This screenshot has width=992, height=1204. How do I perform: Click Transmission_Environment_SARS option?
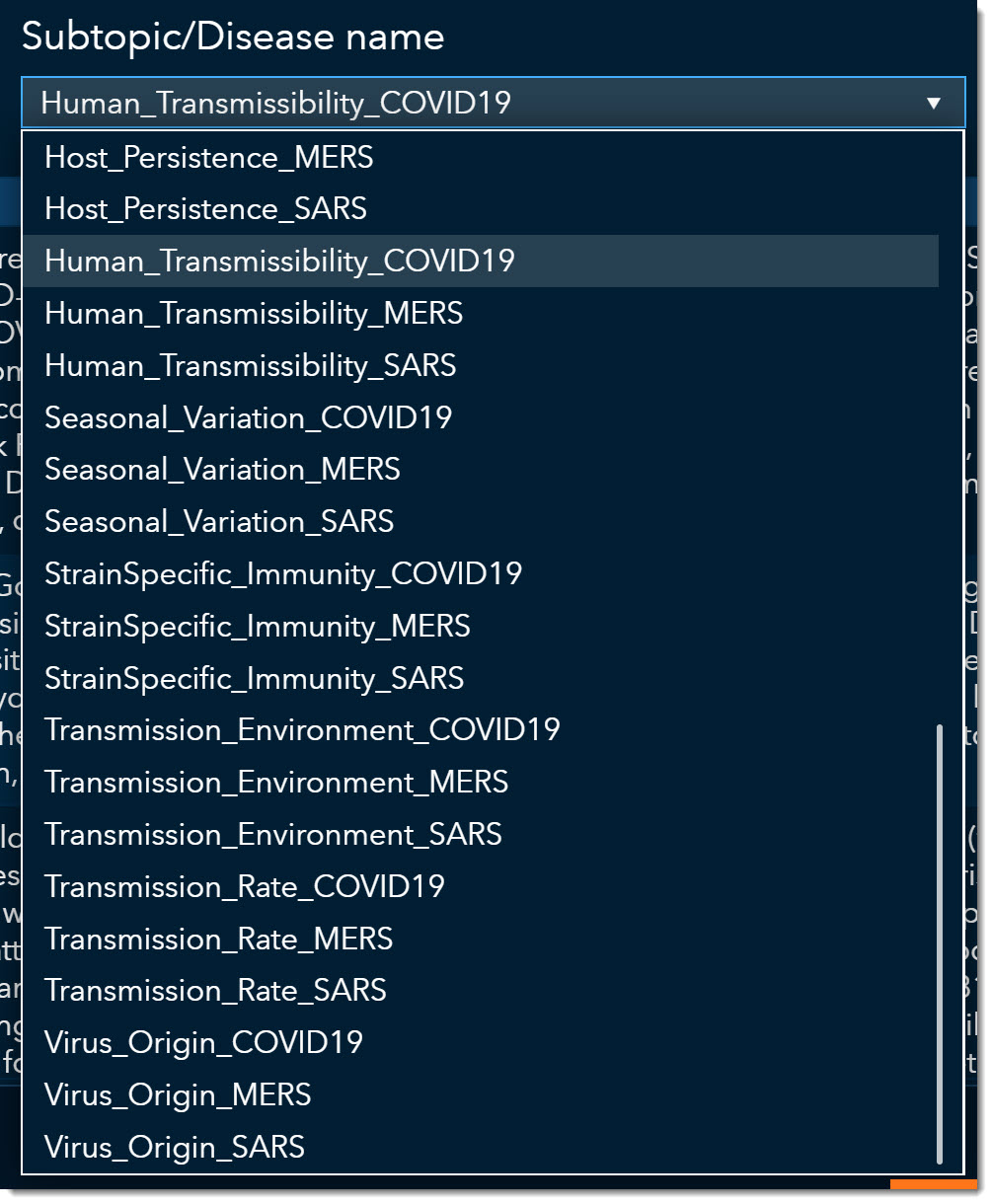(273, 835)
